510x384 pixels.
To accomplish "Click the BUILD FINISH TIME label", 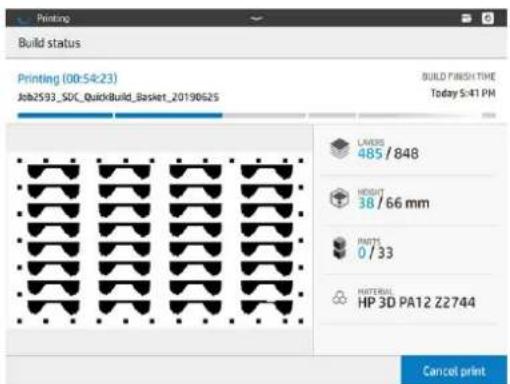I will point(458,77).
